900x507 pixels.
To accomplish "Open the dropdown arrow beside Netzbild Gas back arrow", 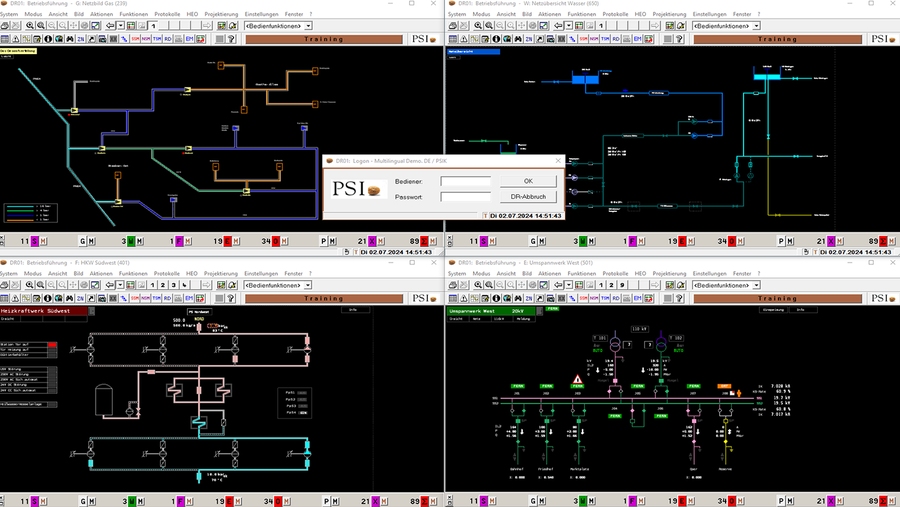I will [x=120, y=25].
